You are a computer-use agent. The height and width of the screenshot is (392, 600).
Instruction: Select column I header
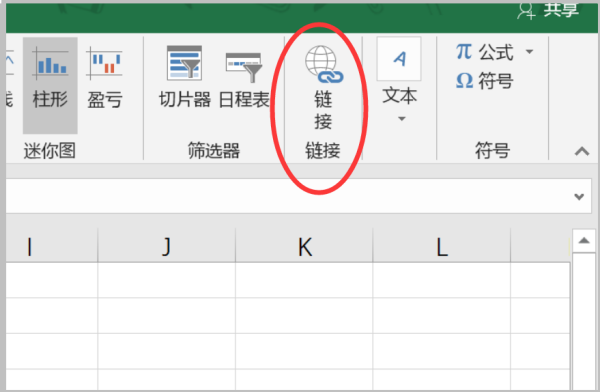[52, 246]
